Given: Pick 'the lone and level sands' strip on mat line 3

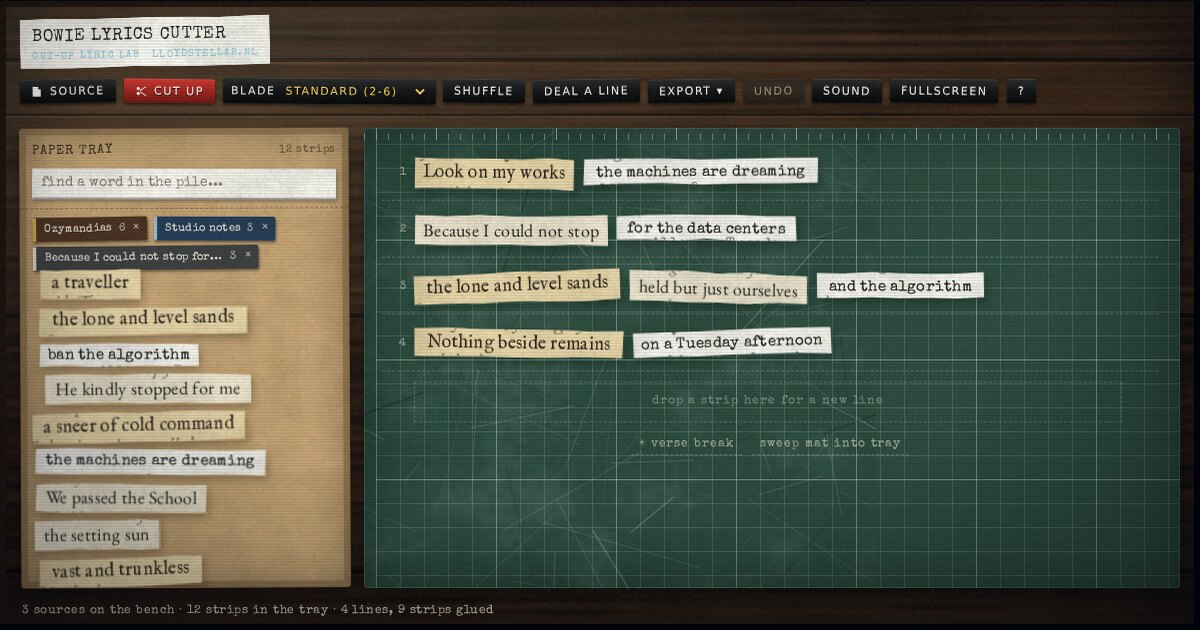Looking at the screenshot, I should (517, 286).
